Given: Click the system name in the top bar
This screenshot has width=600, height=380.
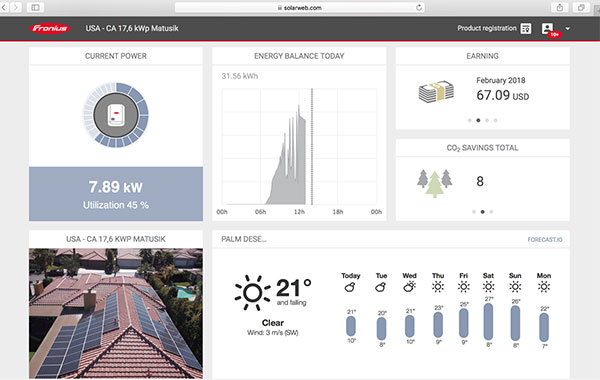Looking at the screenshot, I should tap(132, 28).
